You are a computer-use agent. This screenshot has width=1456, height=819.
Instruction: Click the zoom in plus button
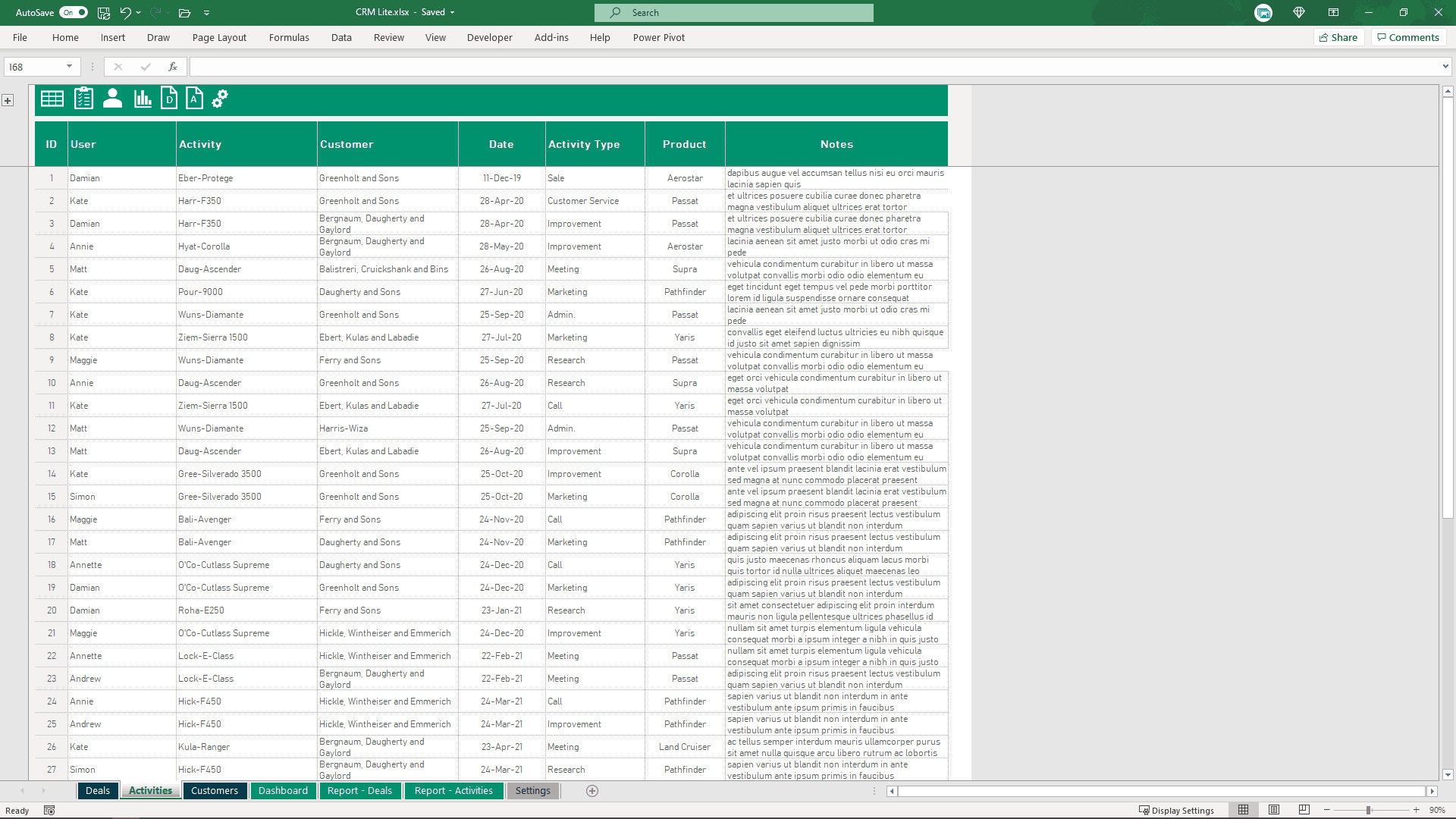[x=1416, y=811]
